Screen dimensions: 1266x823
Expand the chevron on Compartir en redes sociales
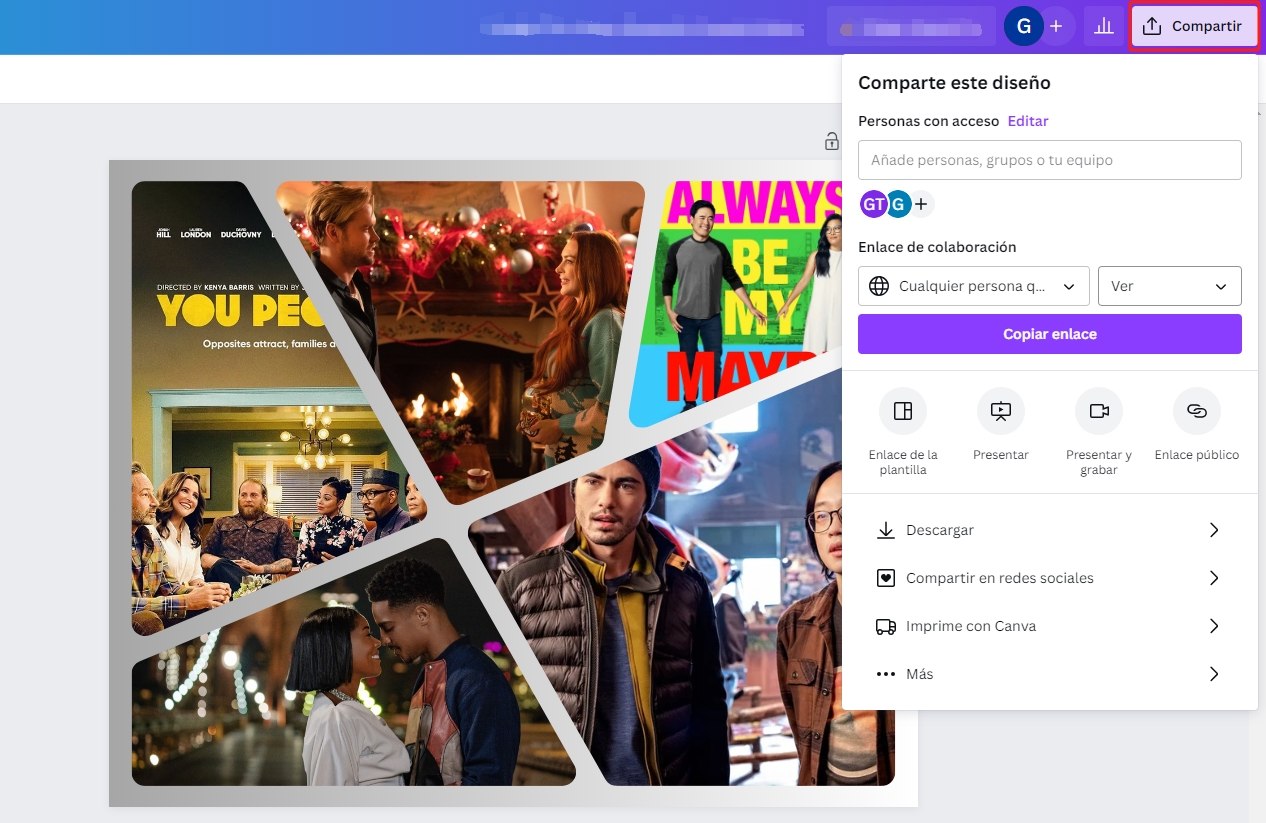click(x=1214, y=578)
